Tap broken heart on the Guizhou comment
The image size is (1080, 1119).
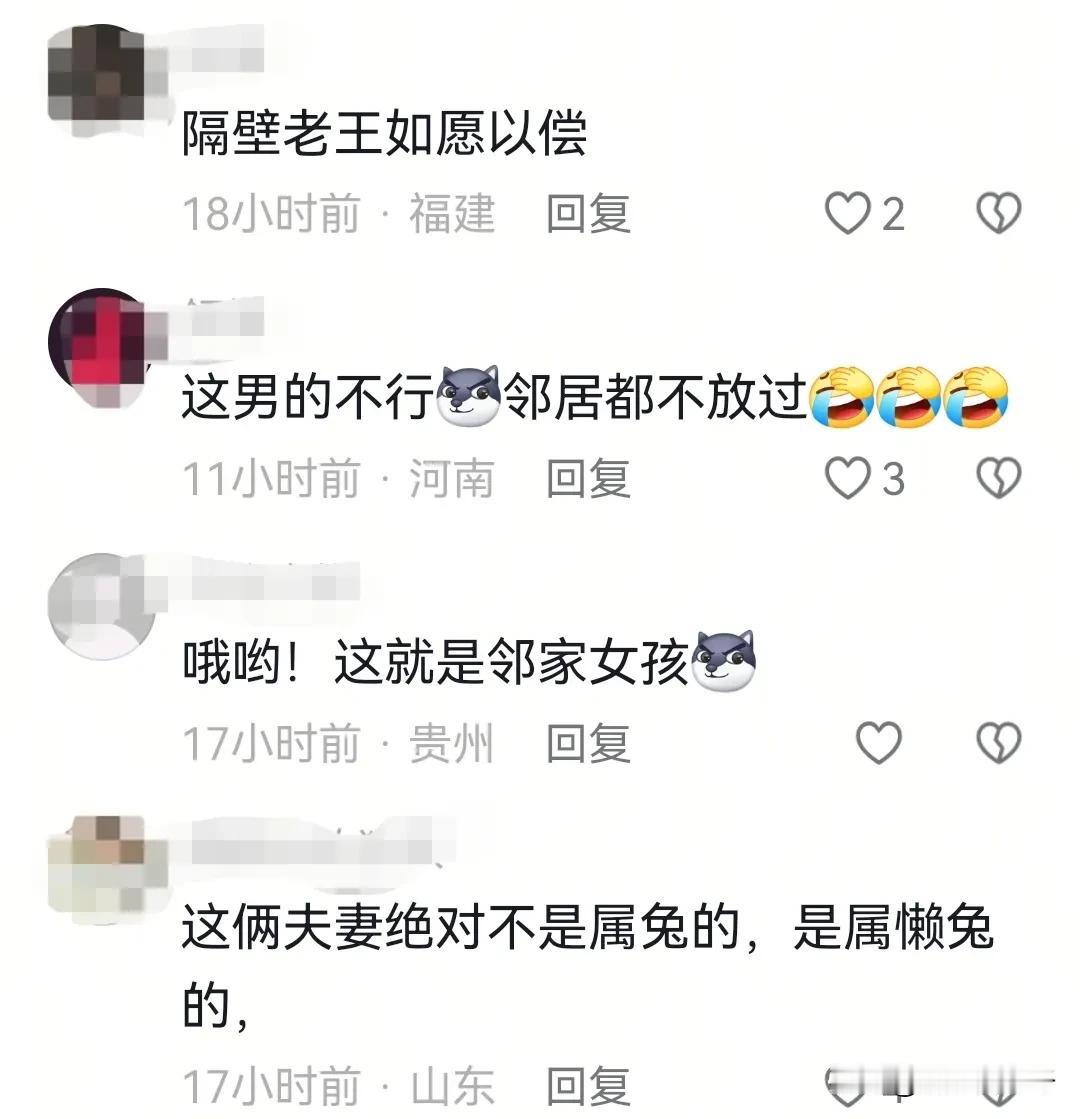[999, 743]
